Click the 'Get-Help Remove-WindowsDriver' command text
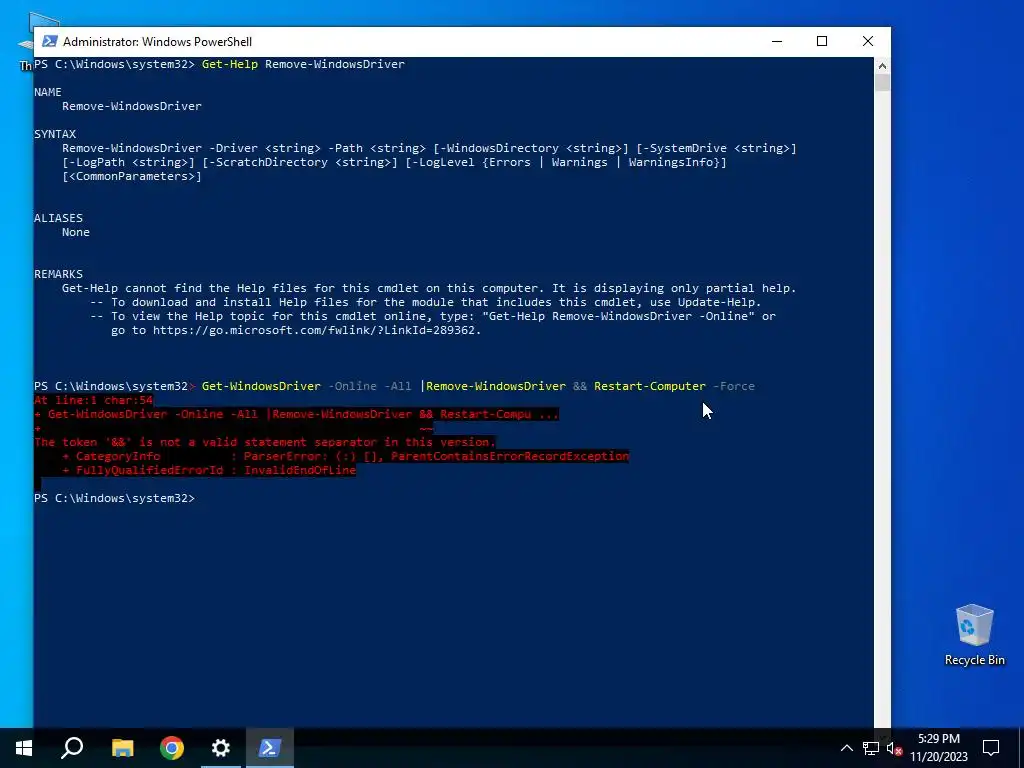The image size is (1024, 768). [x=303, y=64]
